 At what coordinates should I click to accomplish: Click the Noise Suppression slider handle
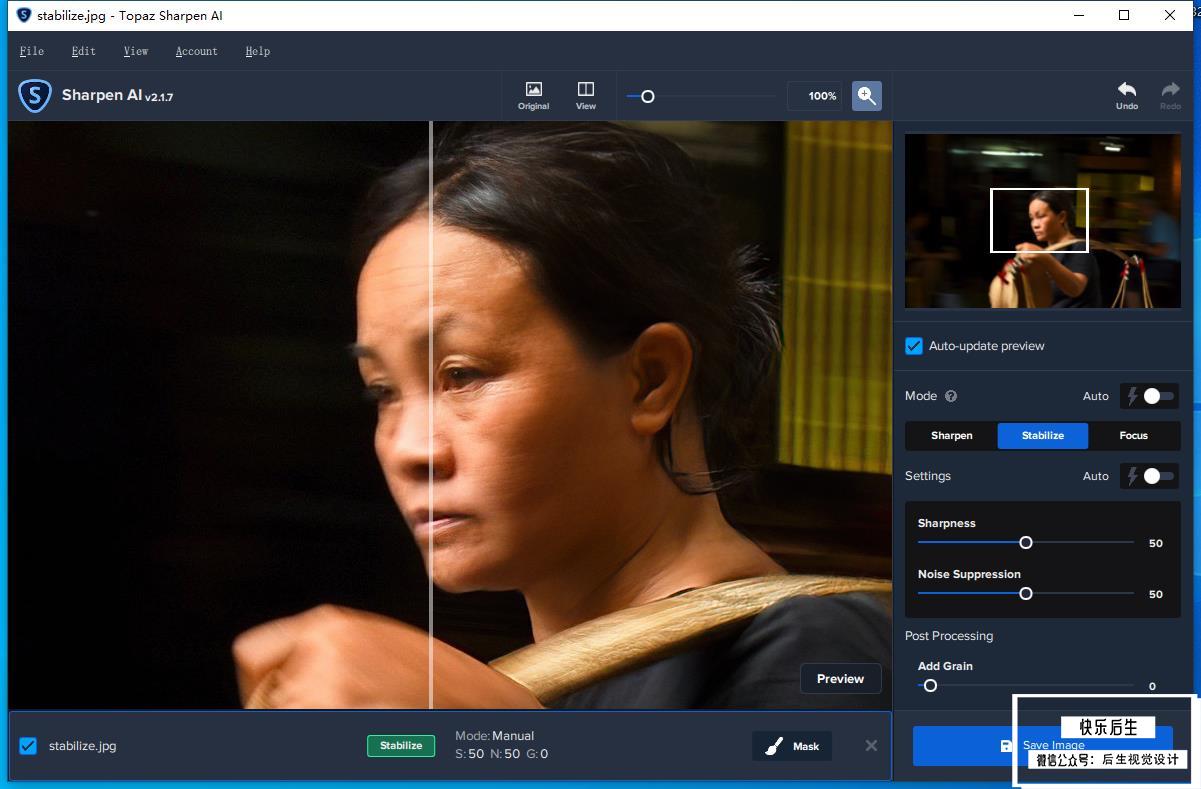1026,594
